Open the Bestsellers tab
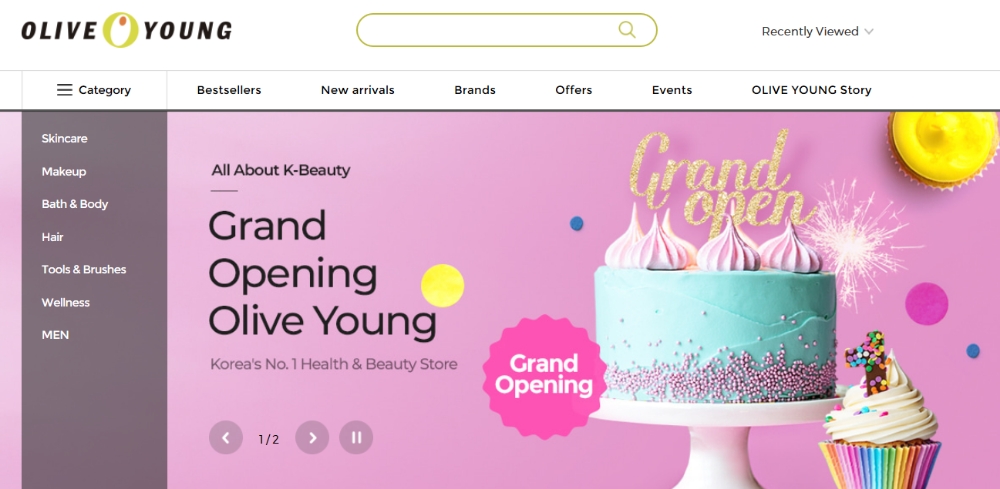 (x=229, y=90)
